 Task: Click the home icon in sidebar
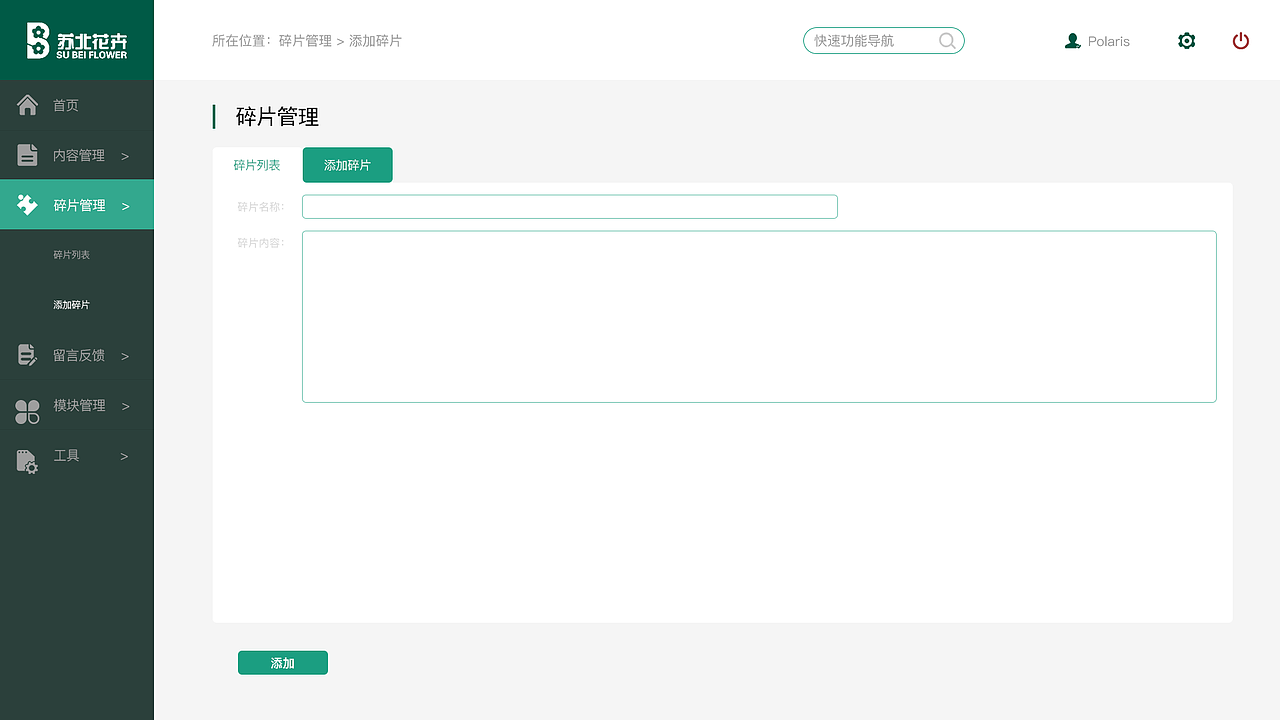28,105
